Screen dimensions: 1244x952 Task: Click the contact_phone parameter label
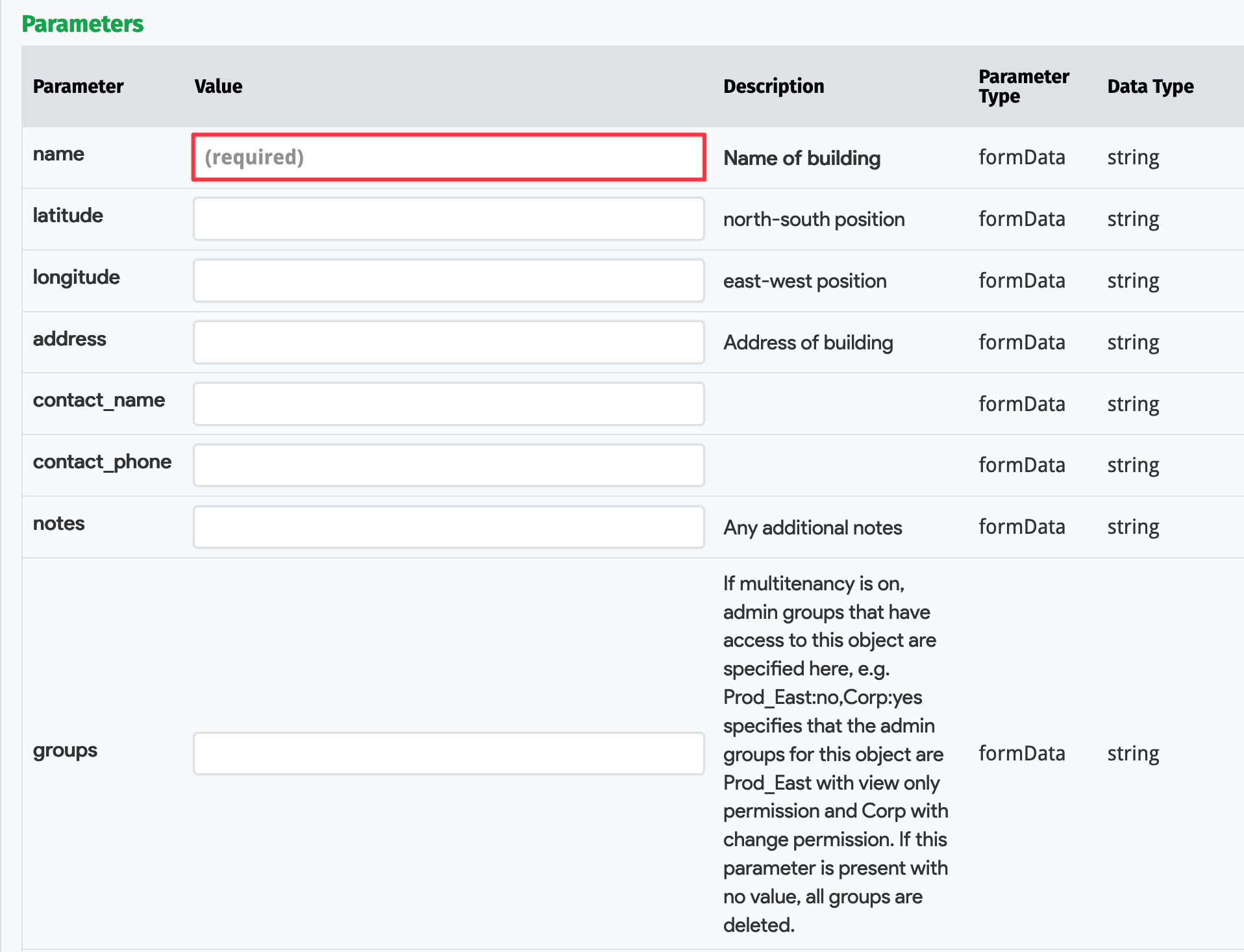point(102,462)
